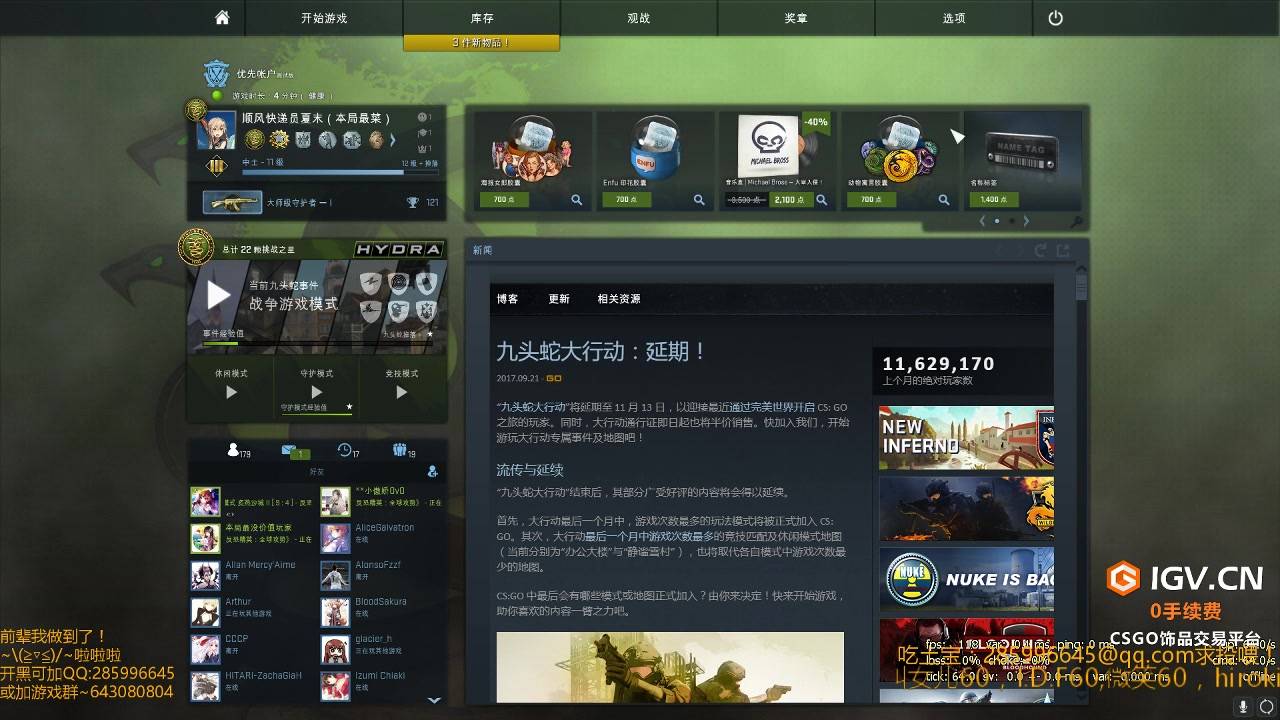Click the store search magnifier icon
This screenshot has width=1280, height=720.
pyautogui.click(x=1075, y=222)
